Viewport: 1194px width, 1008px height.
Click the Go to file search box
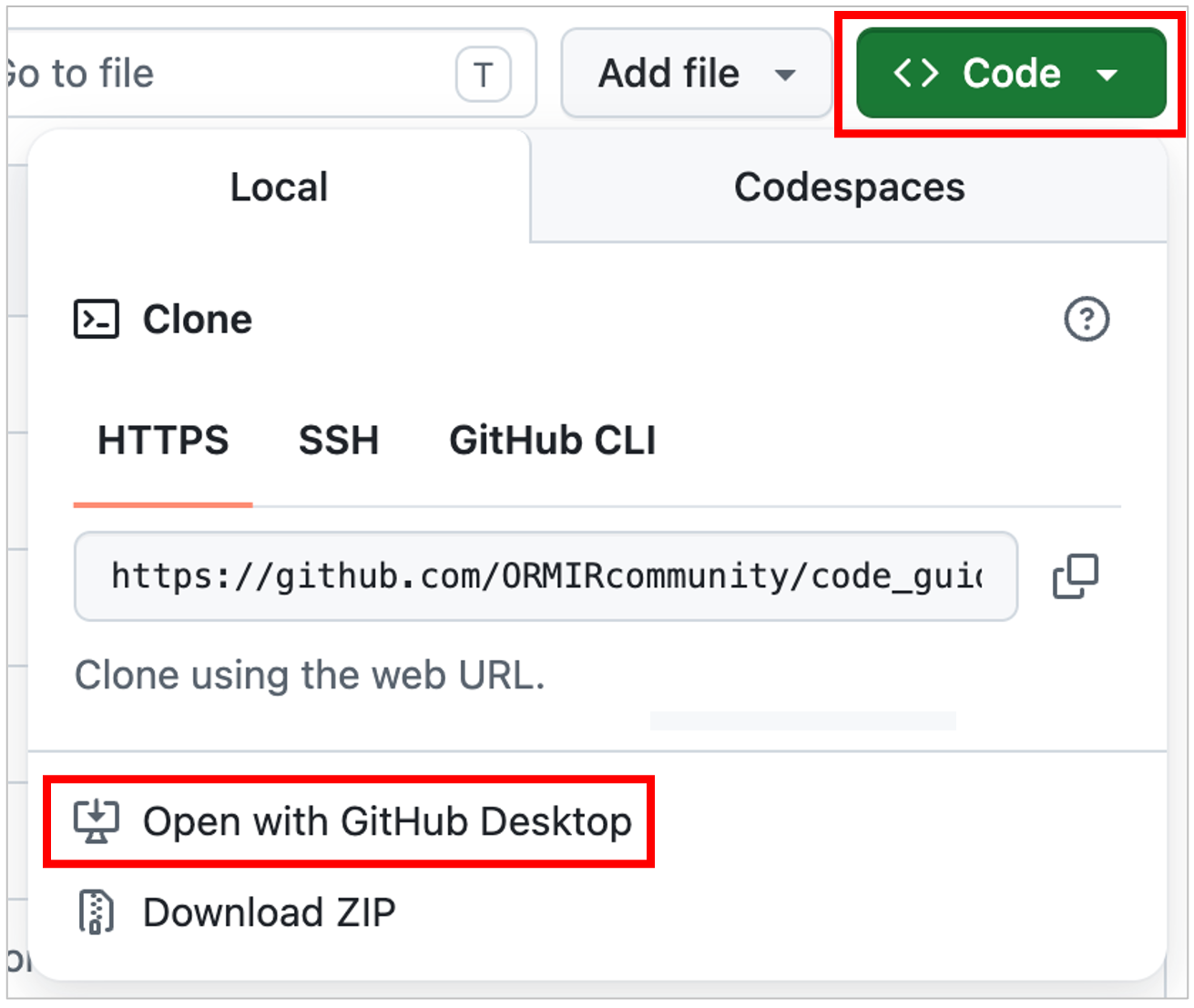tap(270, 74)
